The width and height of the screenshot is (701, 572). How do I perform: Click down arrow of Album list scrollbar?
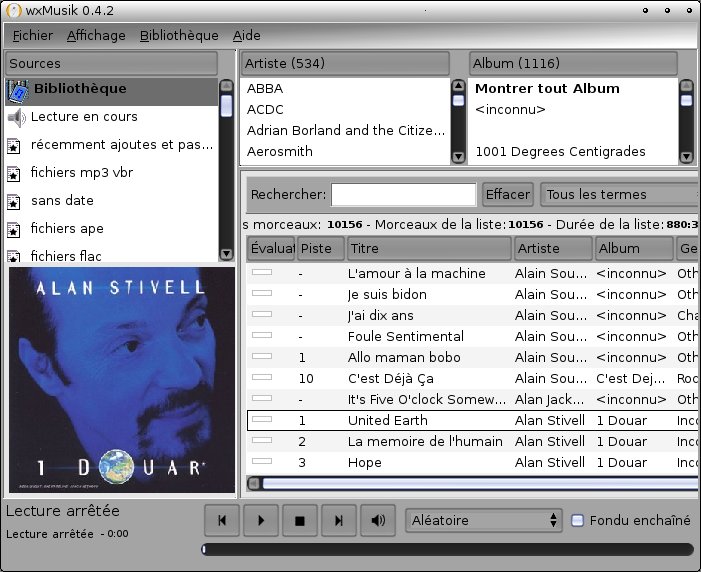[686, 157]
